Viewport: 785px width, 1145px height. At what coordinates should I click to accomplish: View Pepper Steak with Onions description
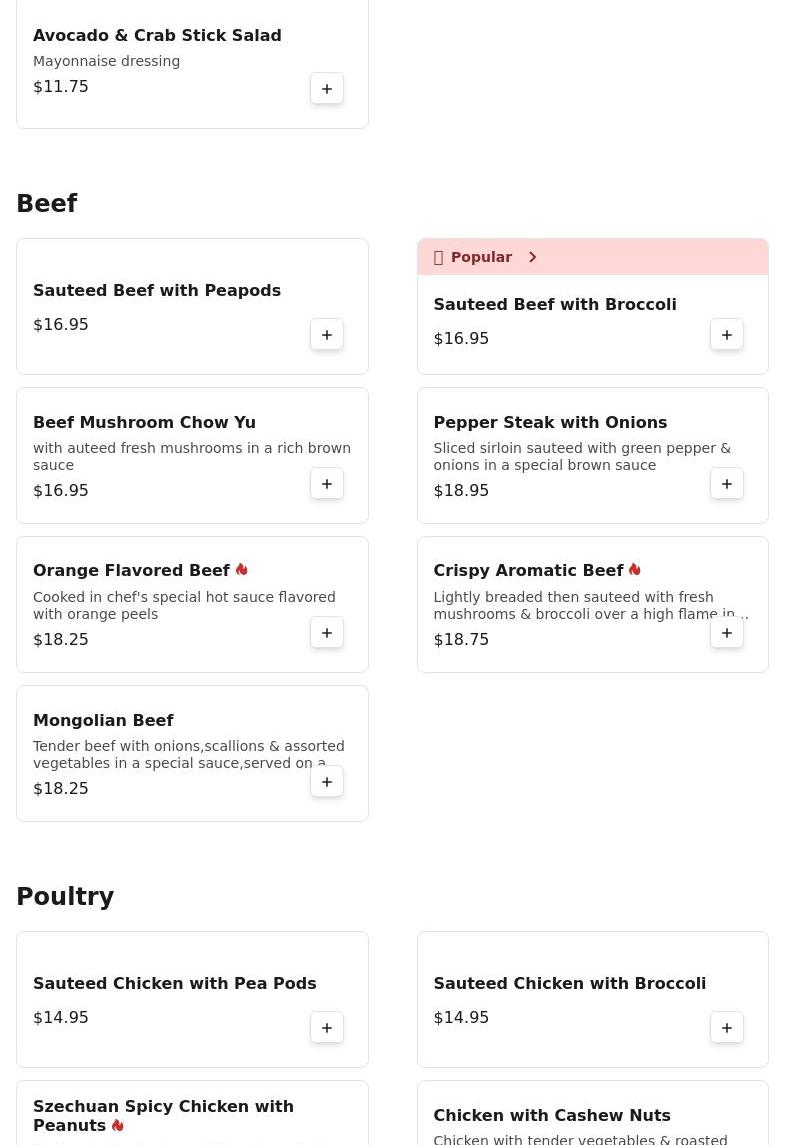click(581, 457)
